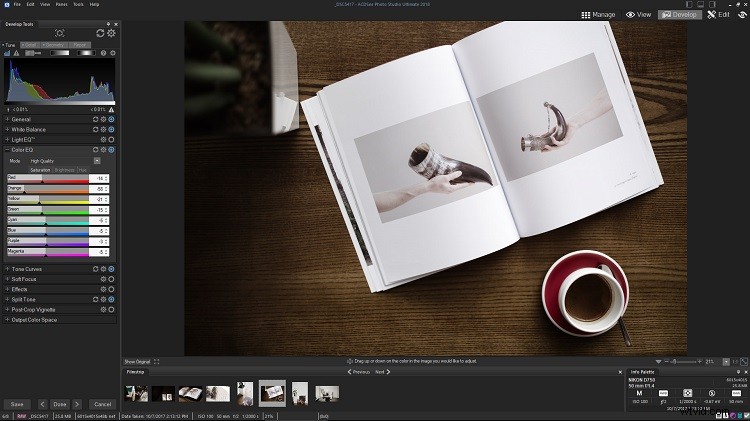Expand the White Balance group
This screenshot has height=421, width=750.
(x=7, y=129)
